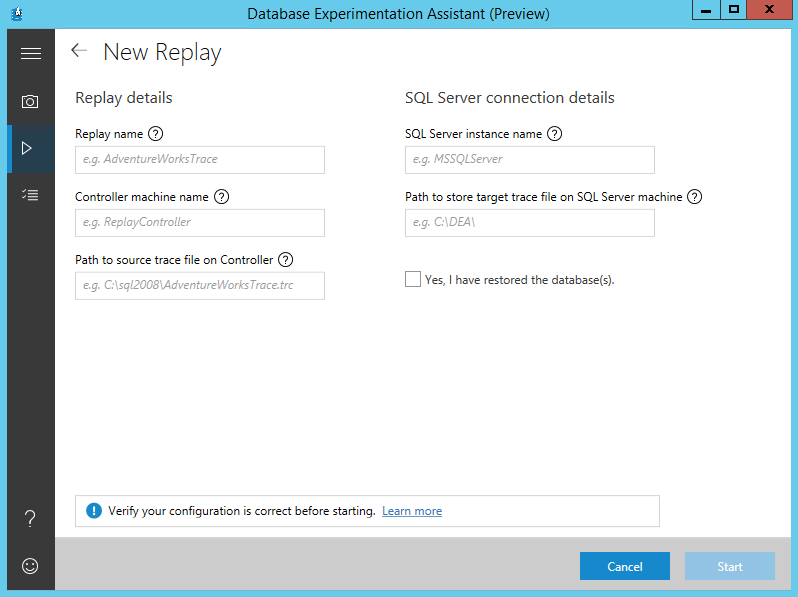Click the feedback smiley icon

coord(30,566)
